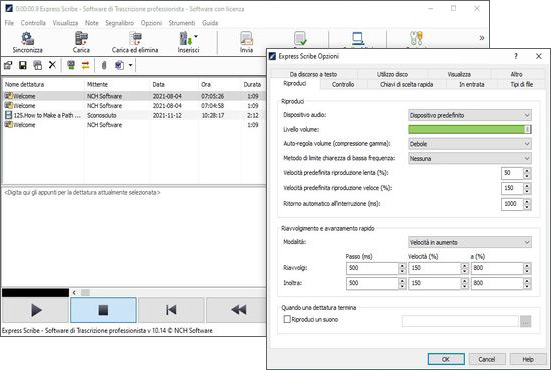Viewport: 551px width, 370px height.
Task: Click the Carica ed elimina icon
Action: pos(135,43)
